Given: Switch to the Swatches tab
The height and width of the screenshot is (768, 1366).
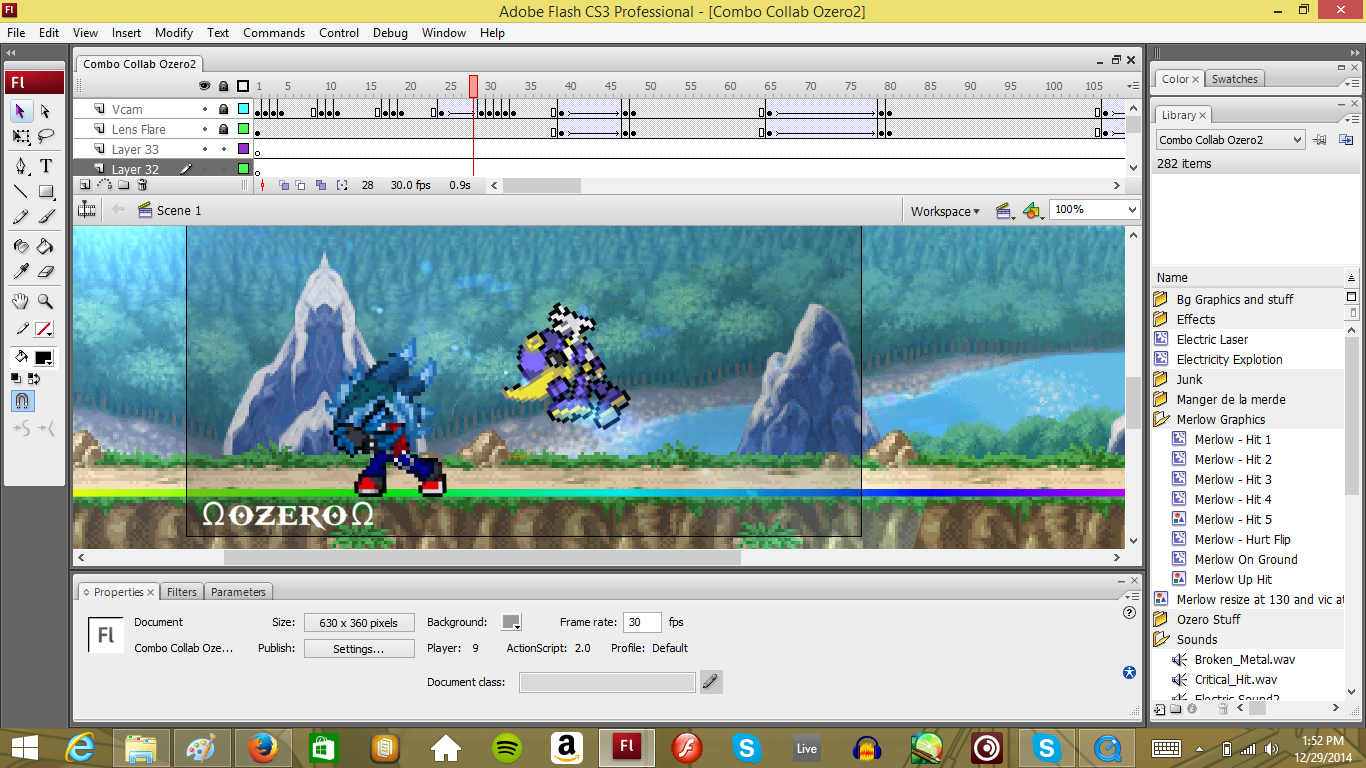Looking at the screenshot, I should pyautogui.click(x=1234, y=79).
